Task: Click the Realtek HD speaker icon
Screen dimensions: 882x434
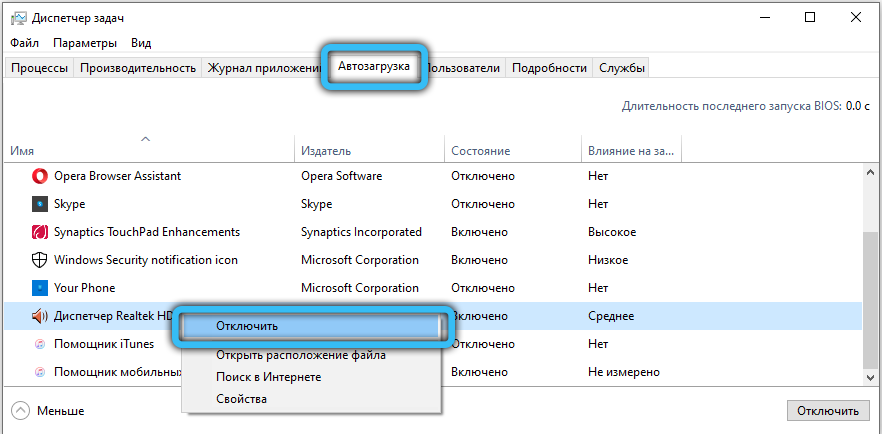Action: pyautogui.click(x=39, y=316)
